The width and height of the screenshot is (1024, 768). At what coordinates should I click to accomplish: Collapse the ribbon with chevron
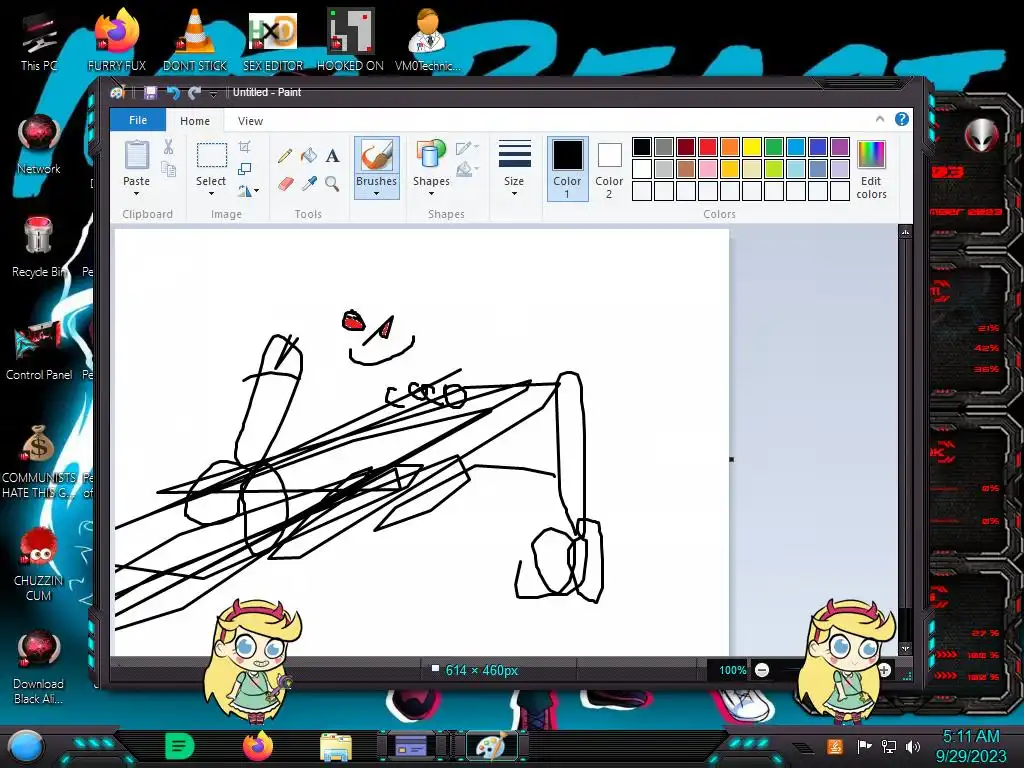880,119
